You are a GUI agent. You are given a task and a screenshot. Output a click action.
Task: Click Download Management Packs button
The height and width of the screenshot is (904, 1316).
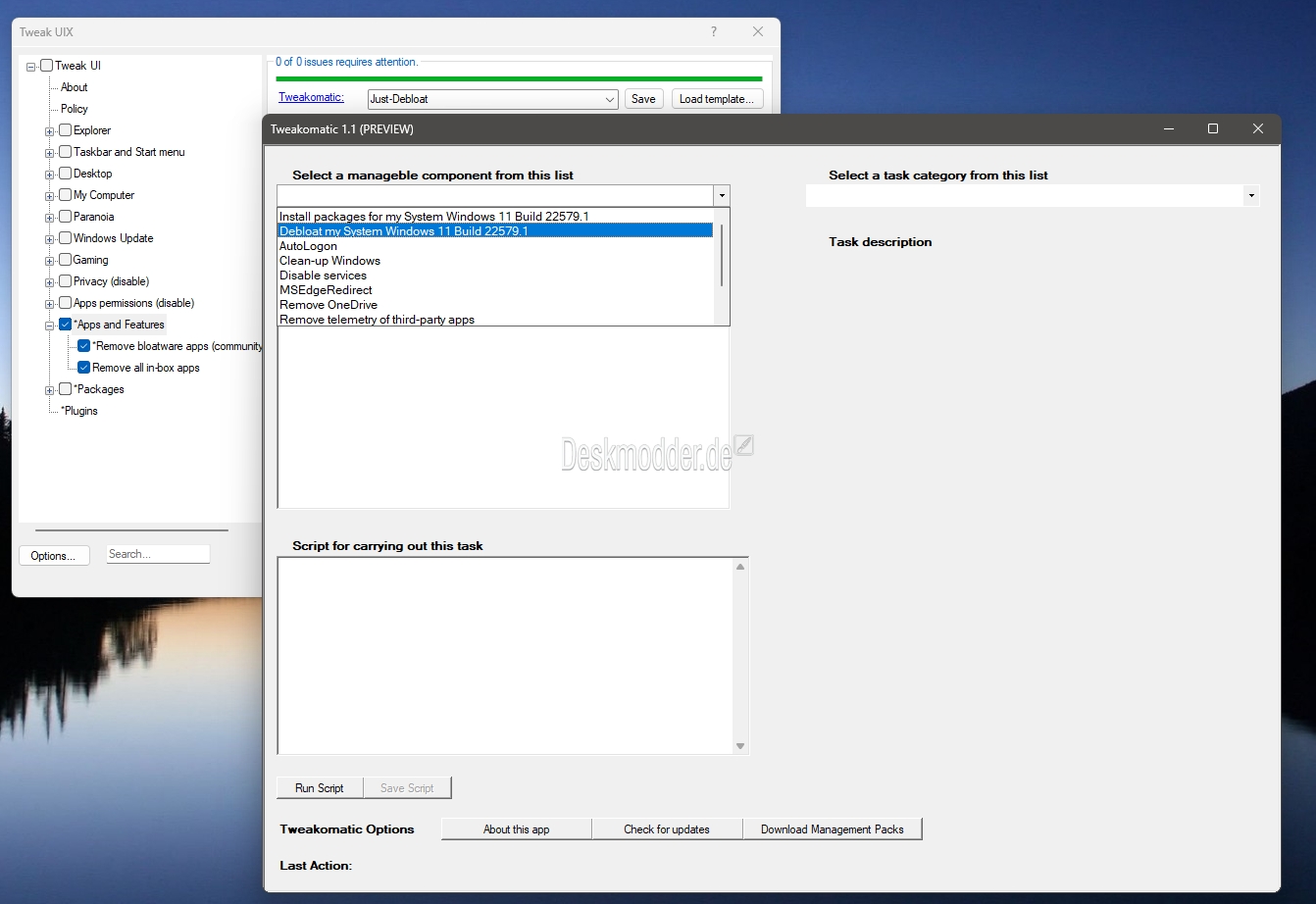(x=833, y=829)
